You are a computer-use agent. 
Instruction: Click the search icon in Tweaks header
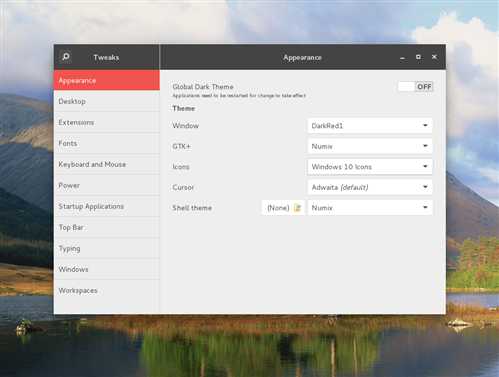(66, 57)
